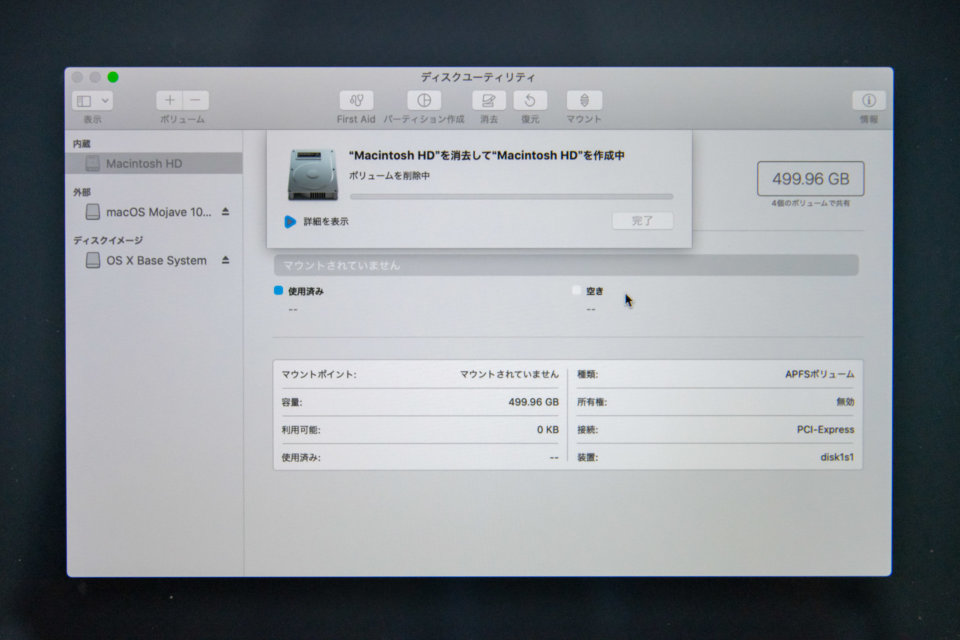
Task: Remove a volume with the minus button
Action: click(196, 100)
